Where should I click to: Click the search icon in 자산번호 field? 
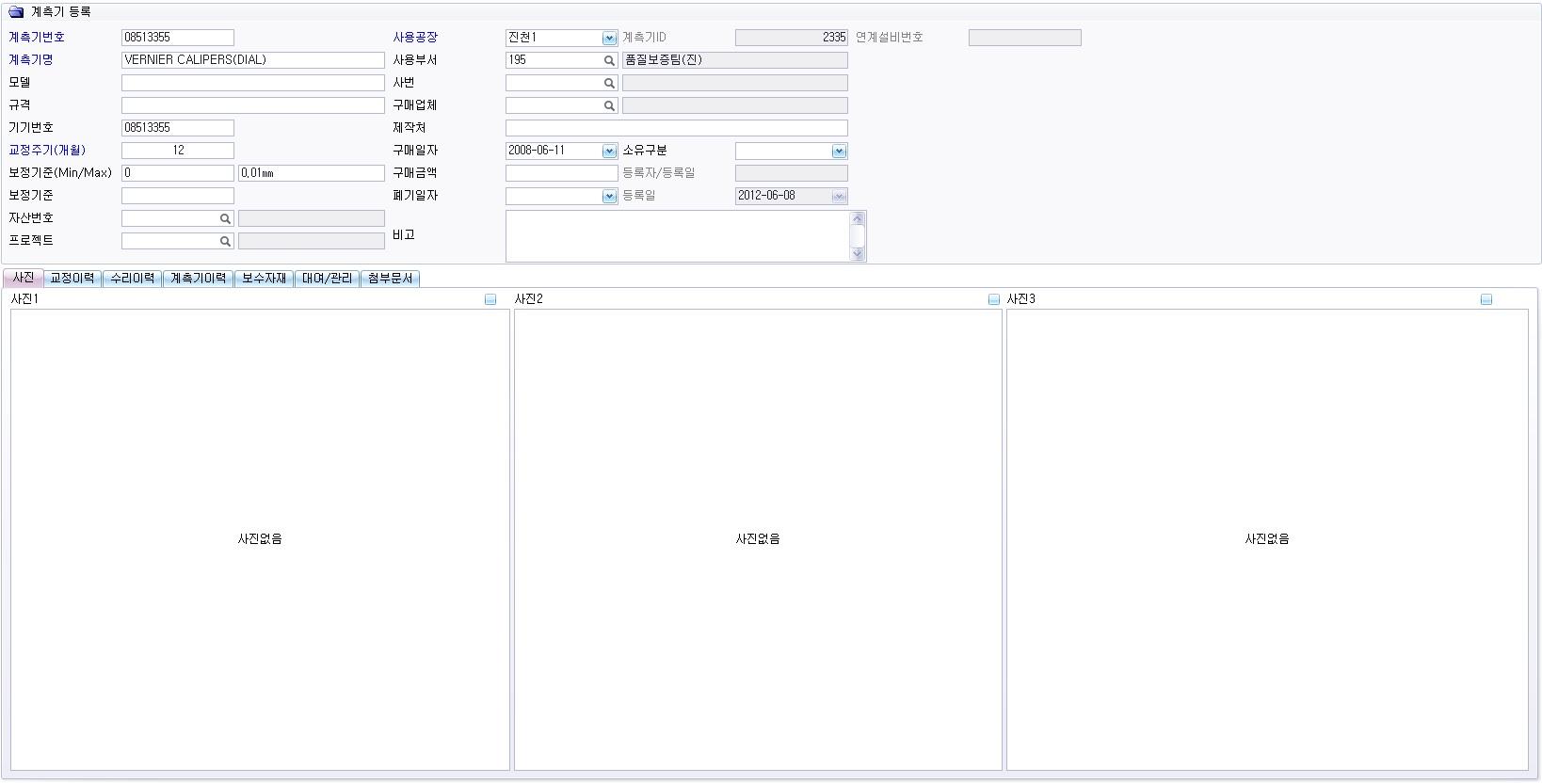(225, 218)
